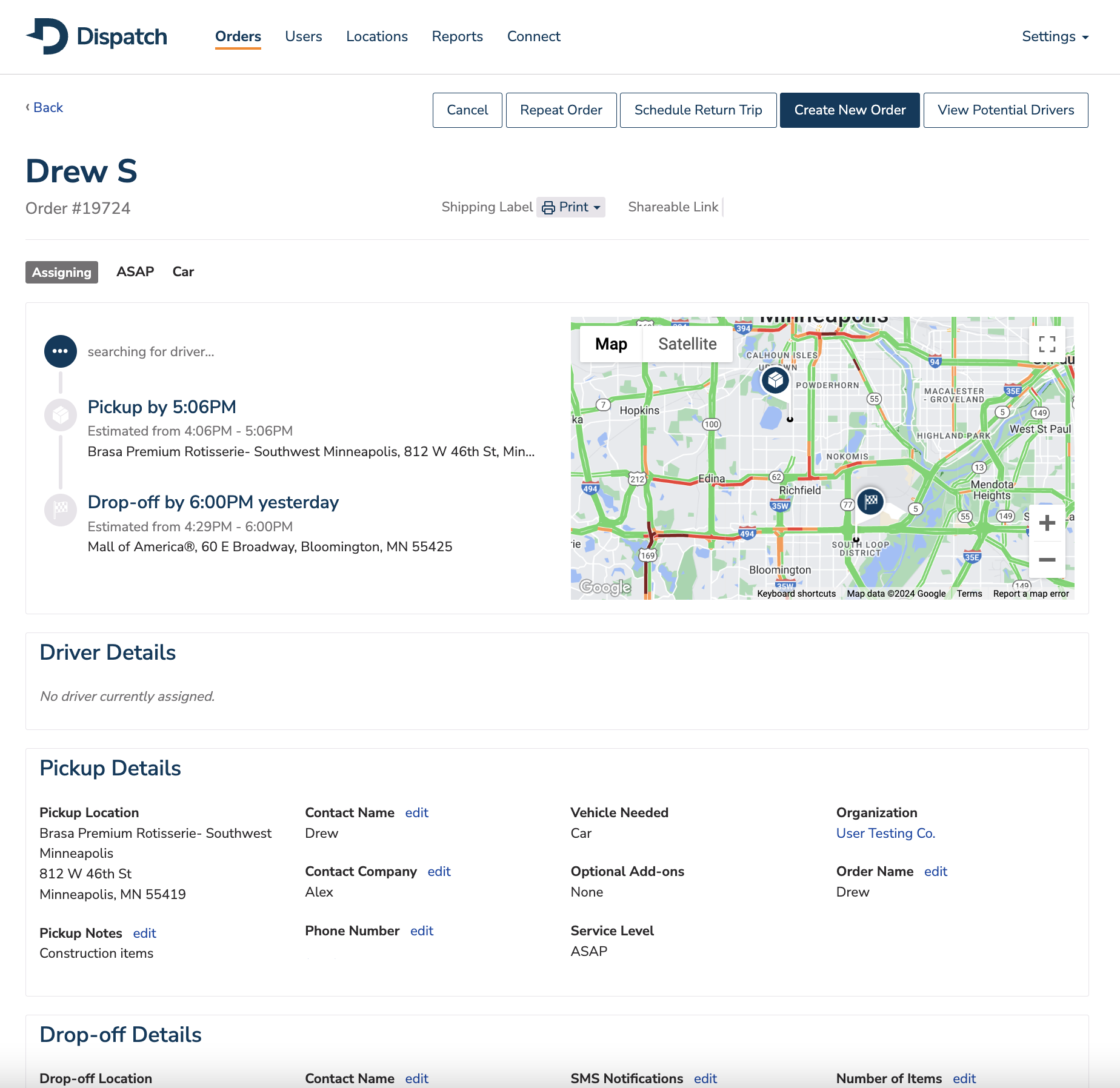Click the Dispatch logo

pos(97,36)
